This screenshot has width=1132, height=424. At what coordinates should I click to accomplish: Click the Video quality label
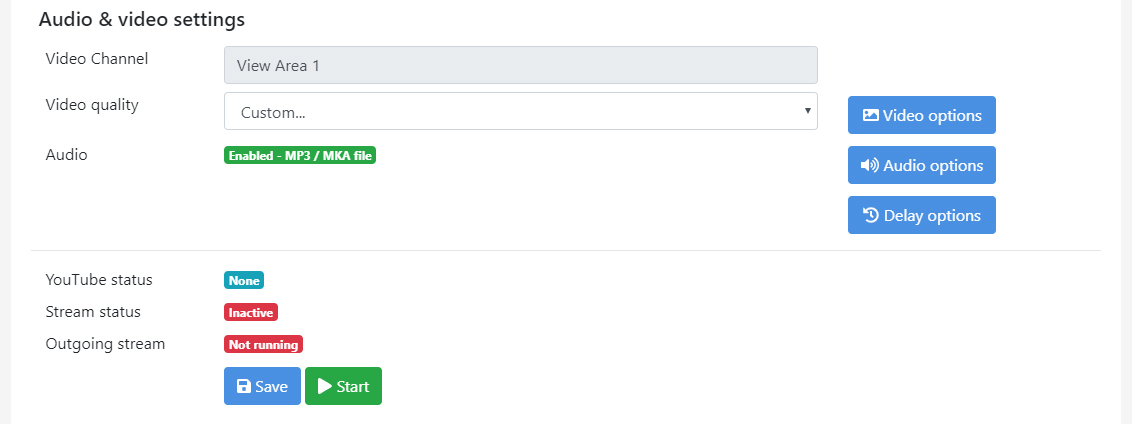(92, 105)
